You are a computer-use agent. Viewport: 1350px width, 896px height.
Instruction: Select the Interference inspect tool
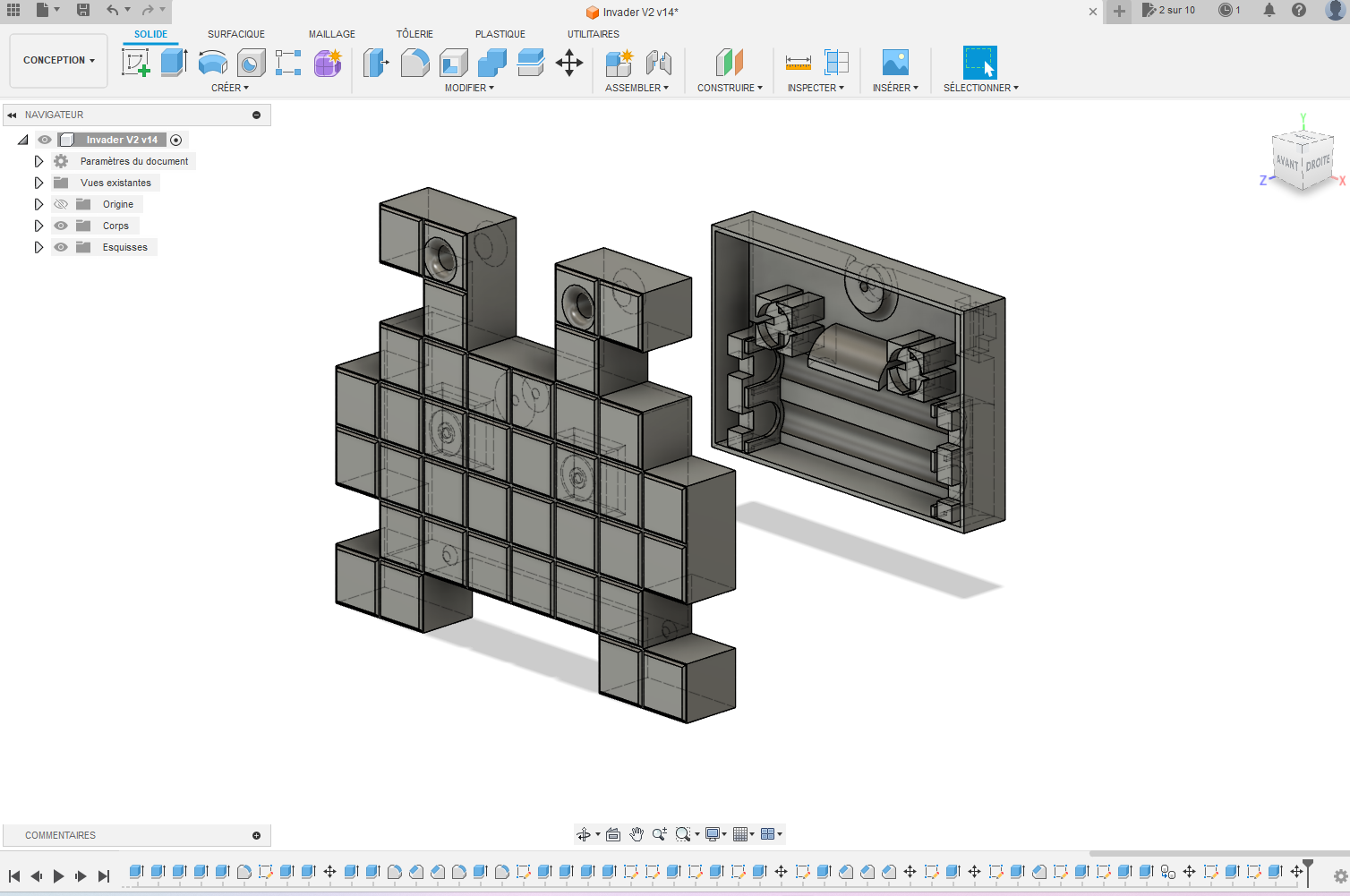click(x=836, y=63)
